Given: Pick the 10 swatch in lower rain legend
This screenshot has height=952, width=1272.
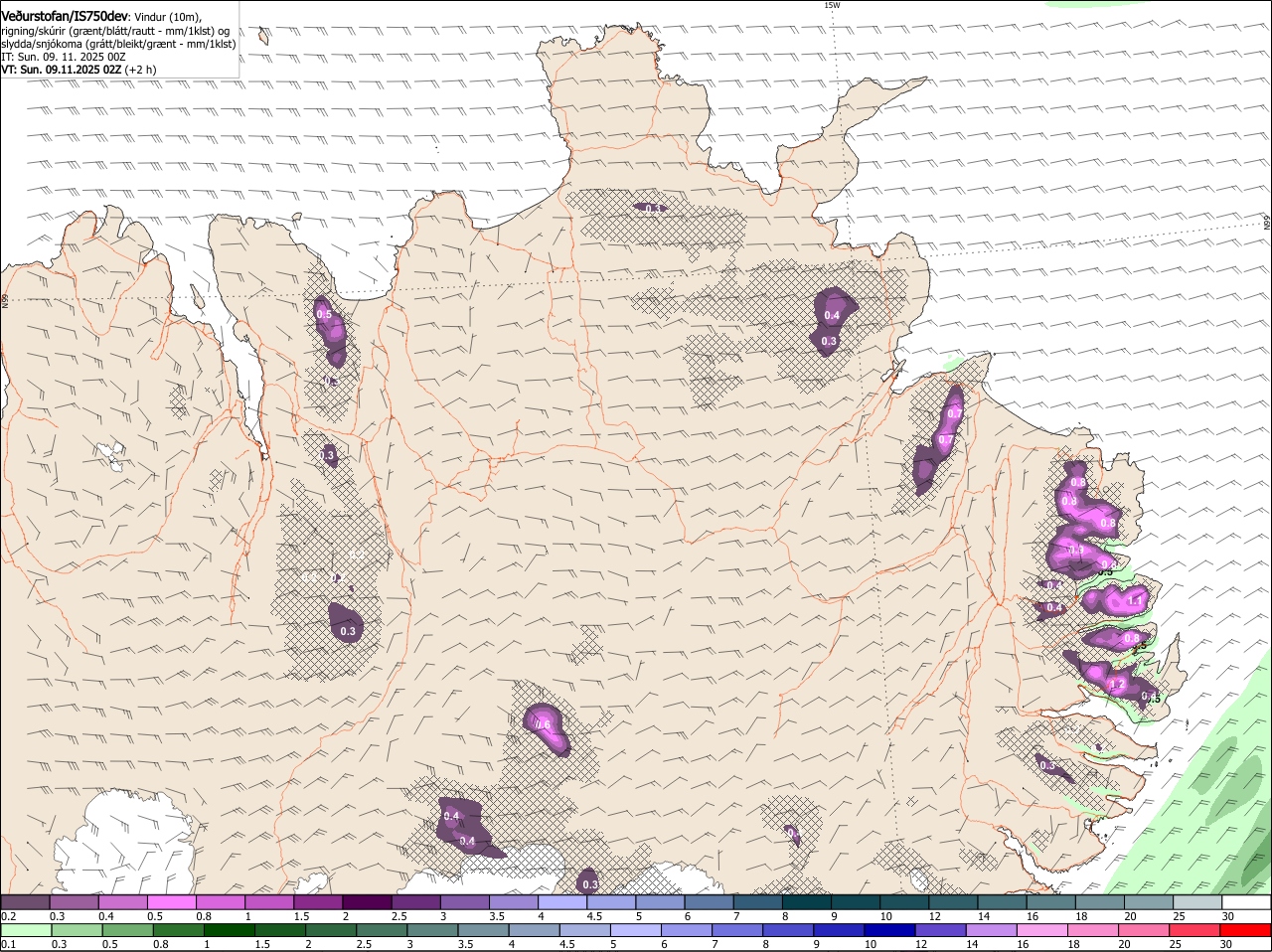Looking at the screenshot, I should click(x=888, y=931).
